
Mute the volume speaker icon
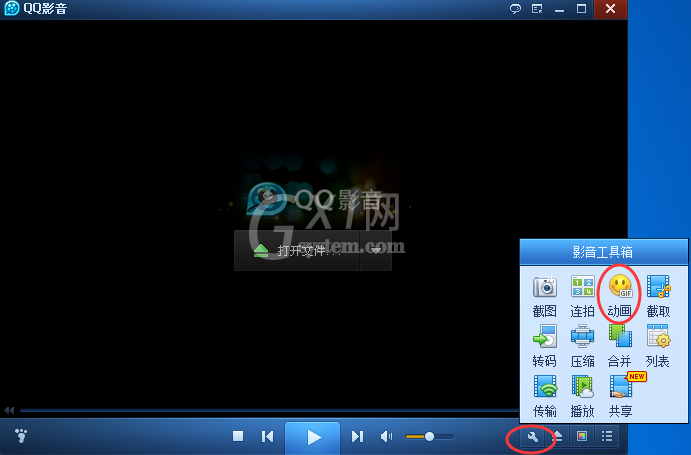(386, 436)
